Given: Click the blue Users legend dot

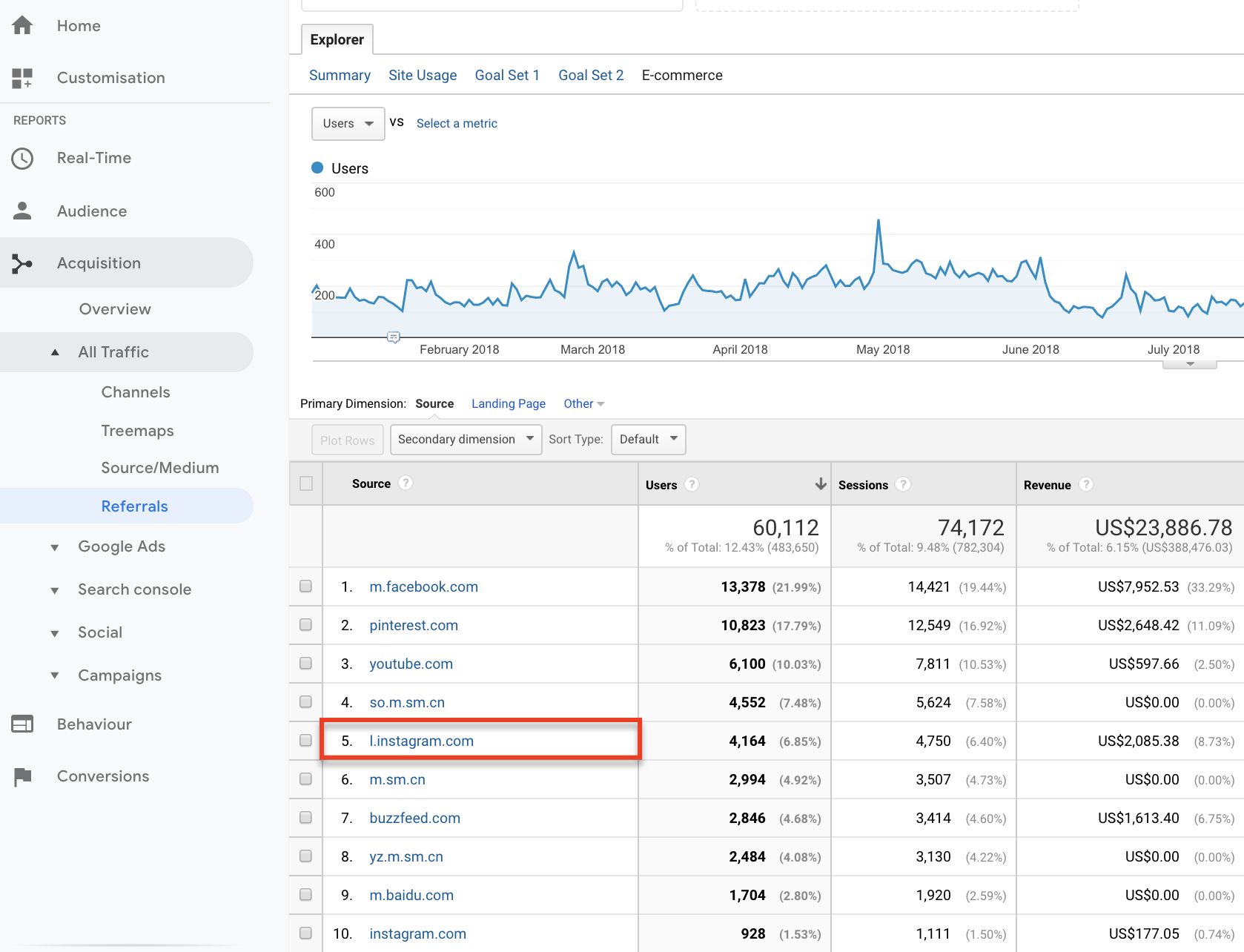Looking at the screenshot, I should coord(317,168).
